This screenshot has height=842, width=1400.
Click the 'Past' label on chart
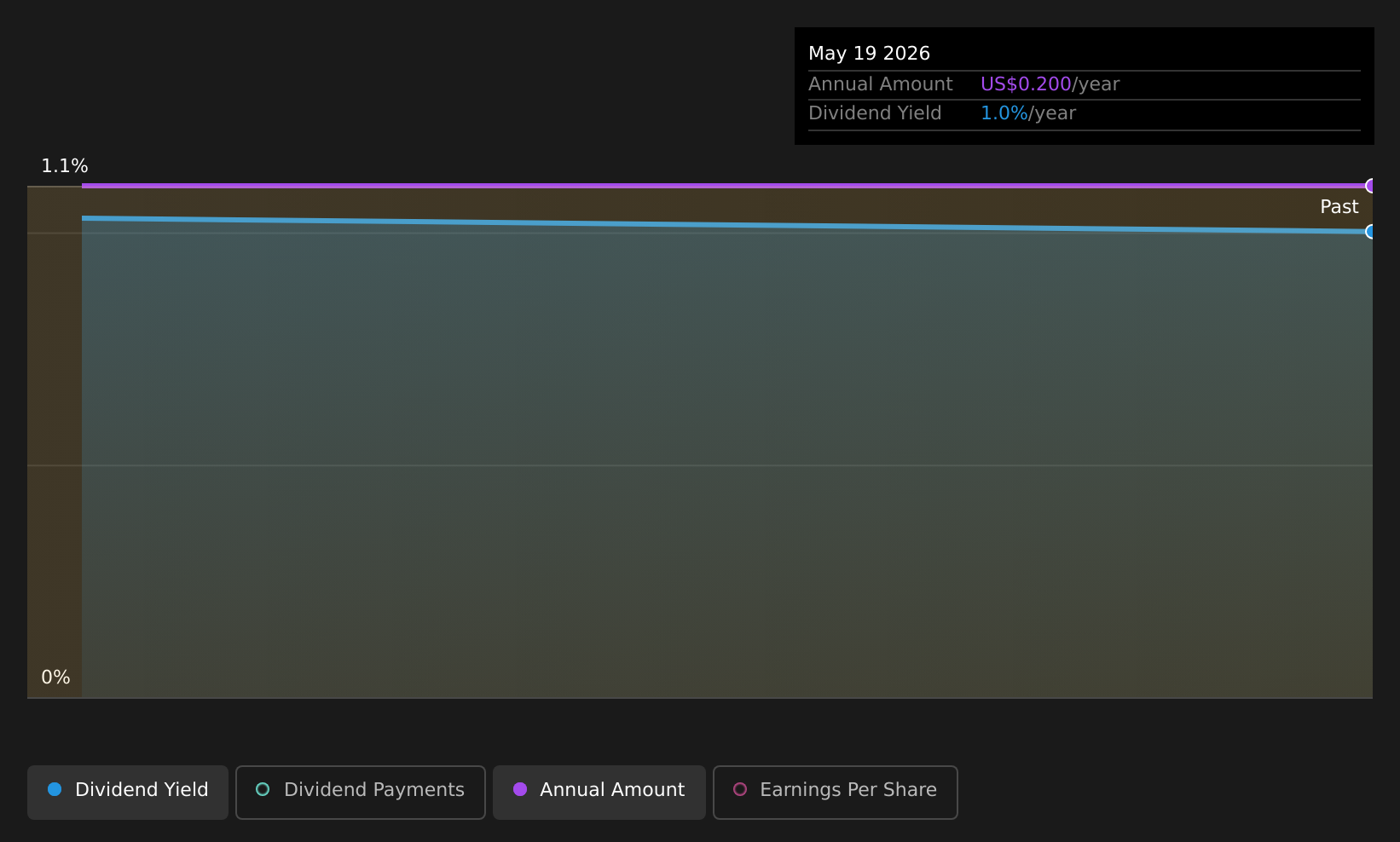coord(1339,207)
